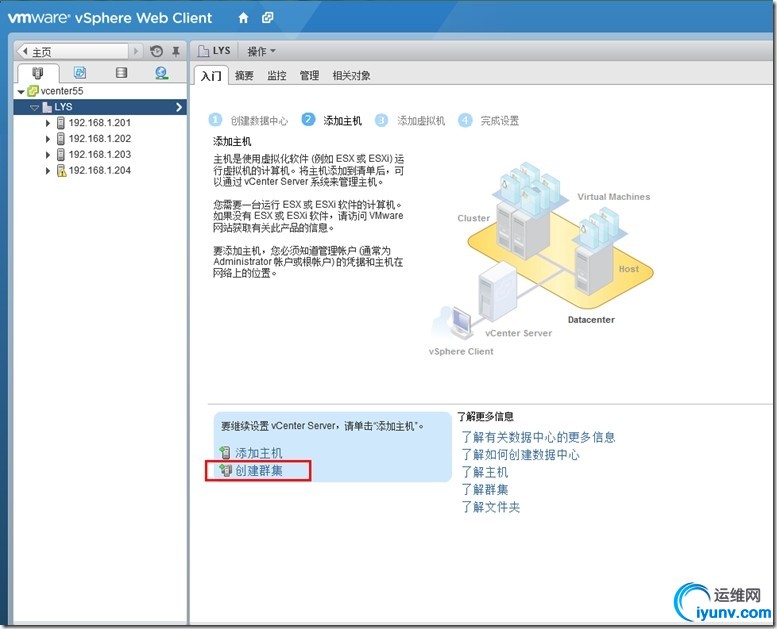Open the 监控 tab
Screen dimensions: 777x629
277,76
